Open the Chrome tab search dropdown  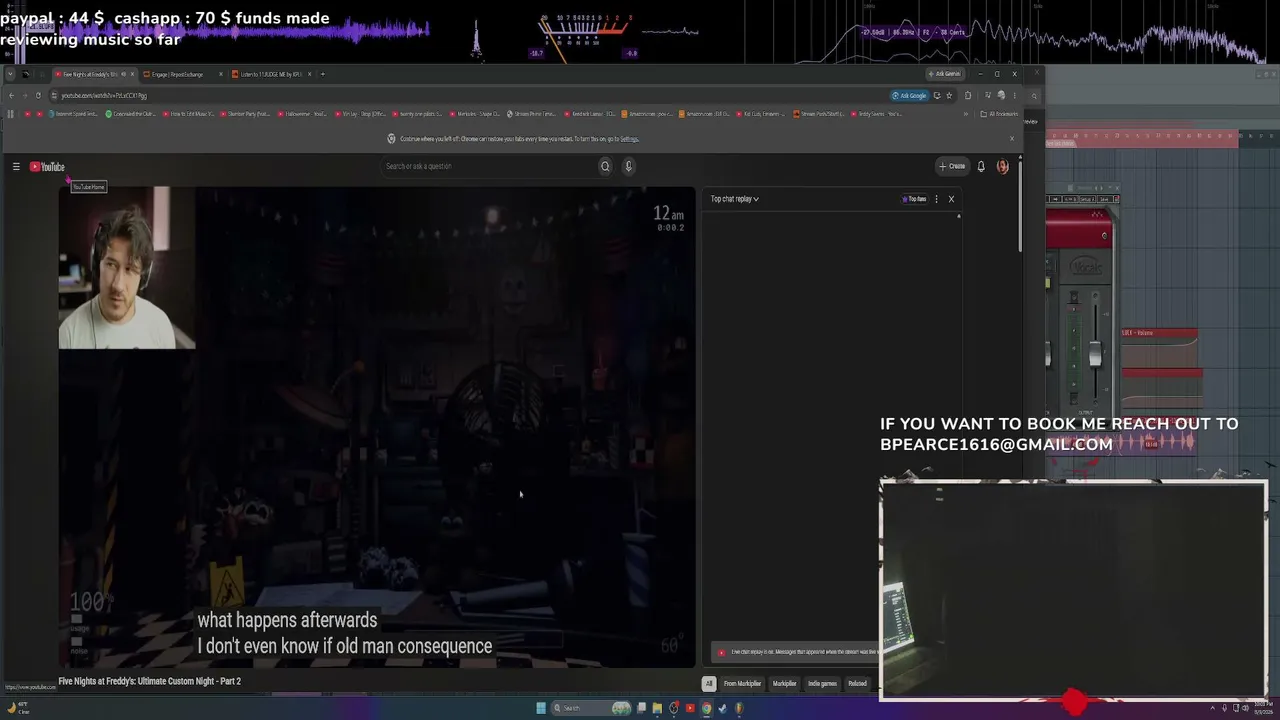[x=11, y=74]
